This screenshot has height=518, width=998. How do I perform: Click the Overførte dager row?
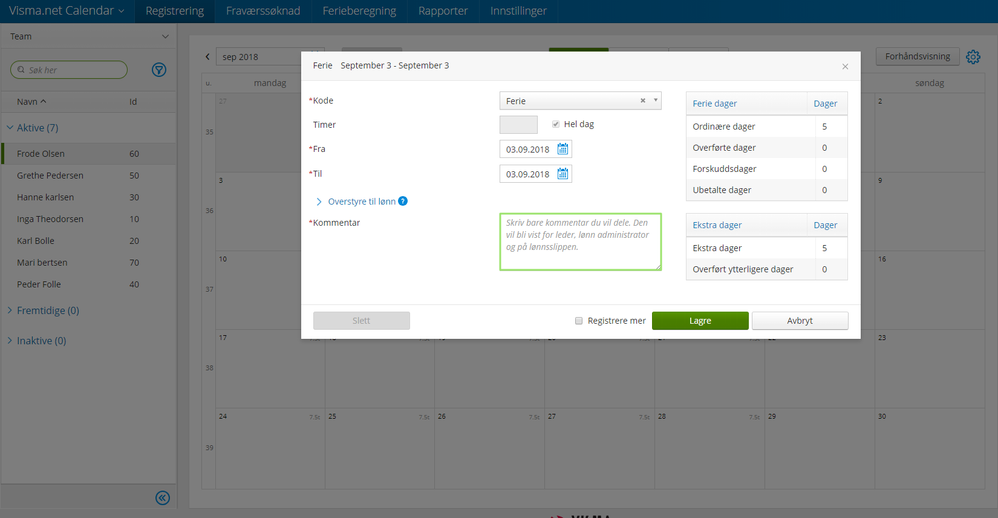766,148
